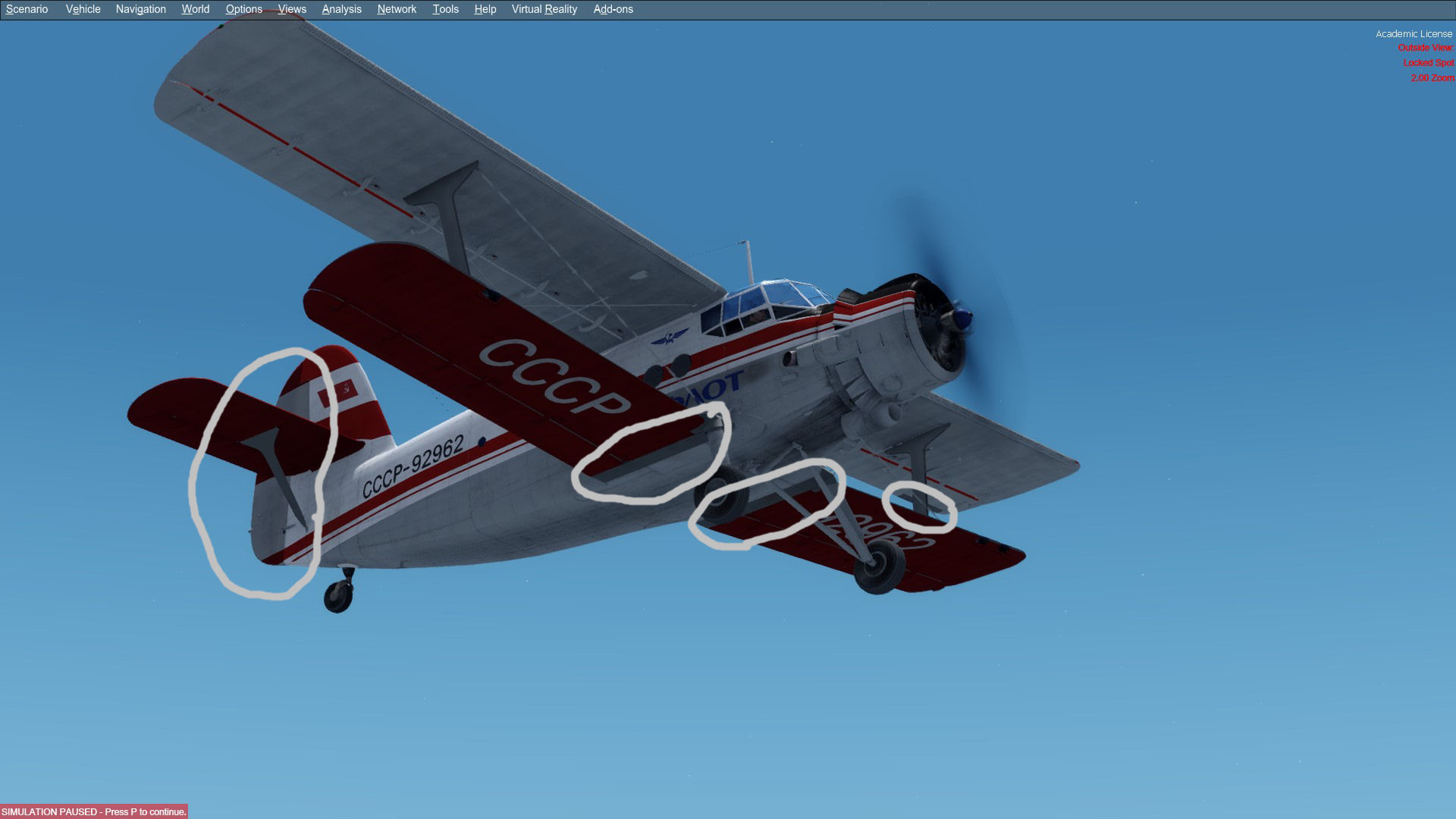Image resolution: width=1456 pixels, height=819 pixels.
Task: Click the 'SIMULATION PAUSED' status message
Action: coord(93,811)
